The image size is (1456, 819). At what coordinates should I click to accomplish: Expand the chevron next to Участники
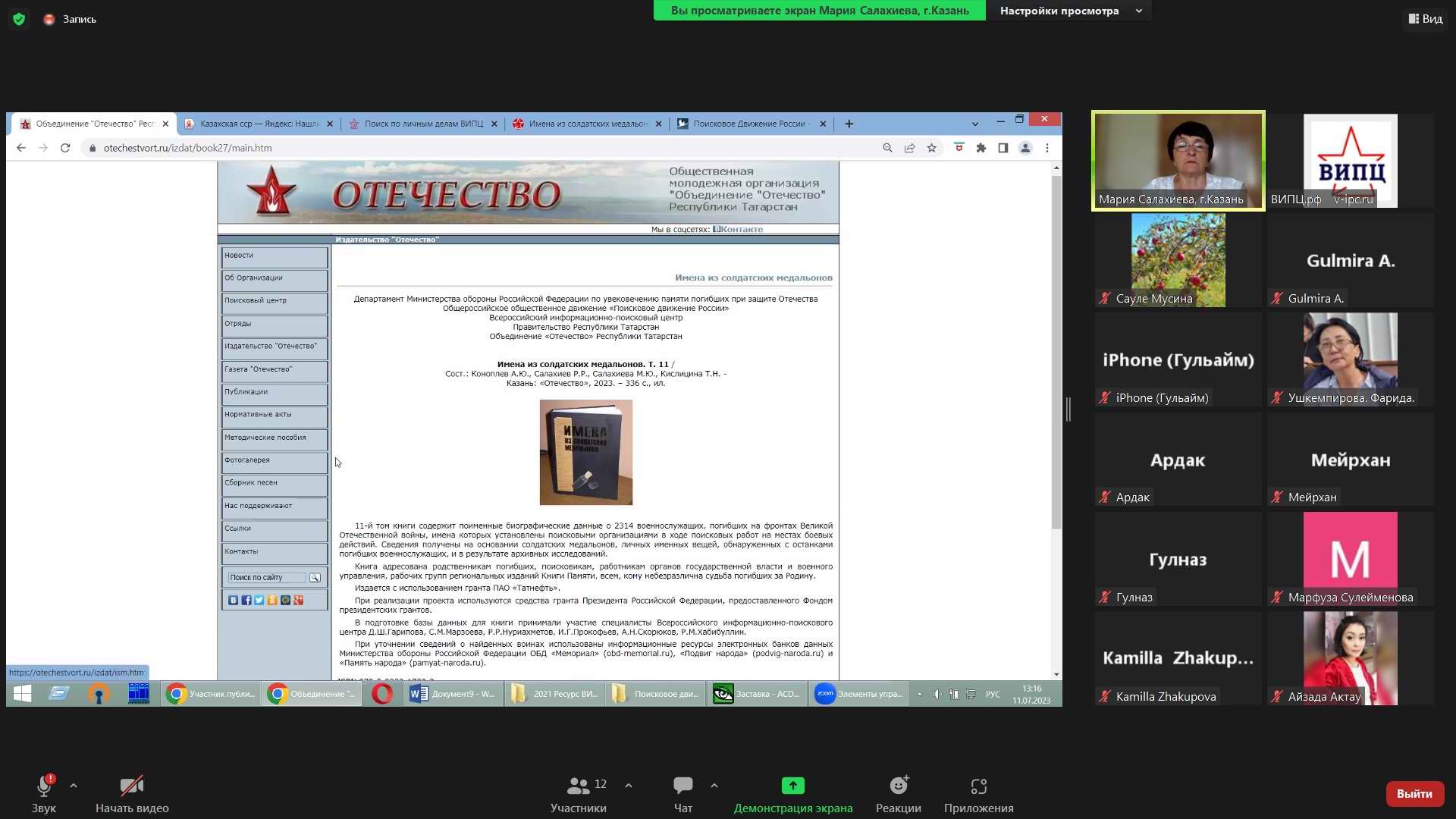629,786
